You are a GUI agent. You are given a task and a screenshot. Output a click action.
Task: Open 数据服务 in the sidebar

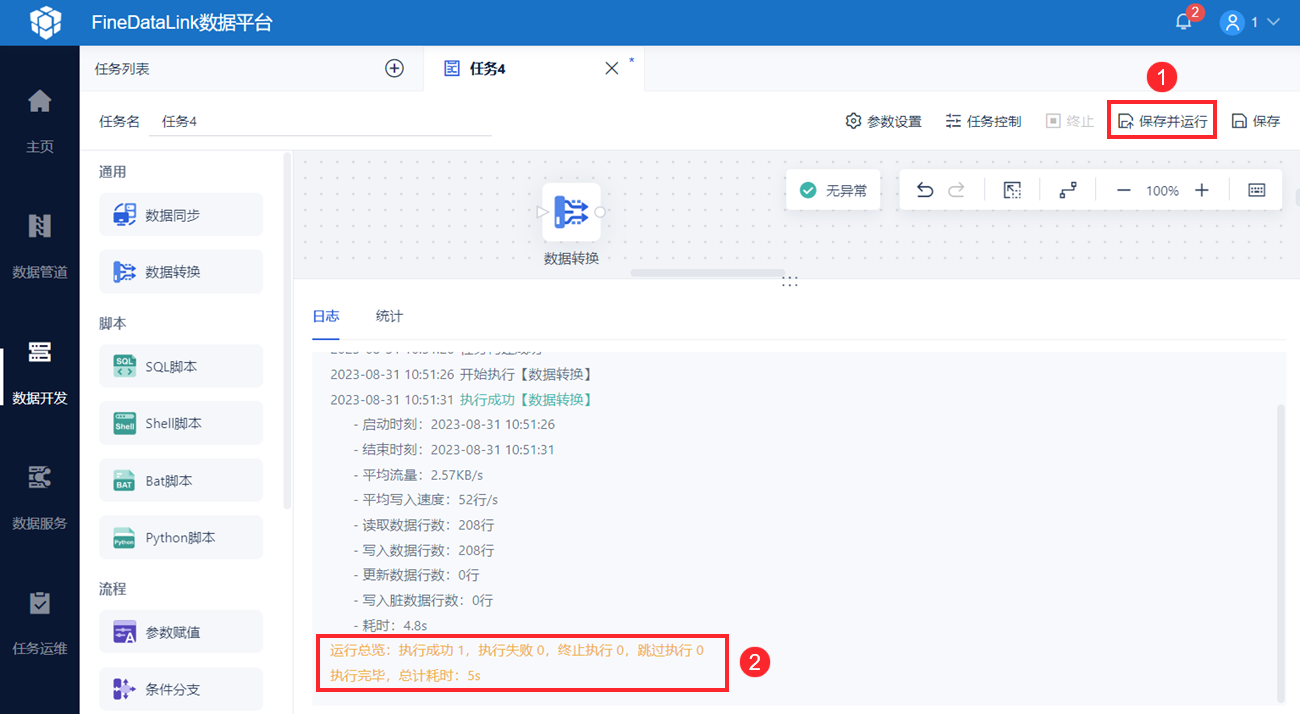(40, 497)
